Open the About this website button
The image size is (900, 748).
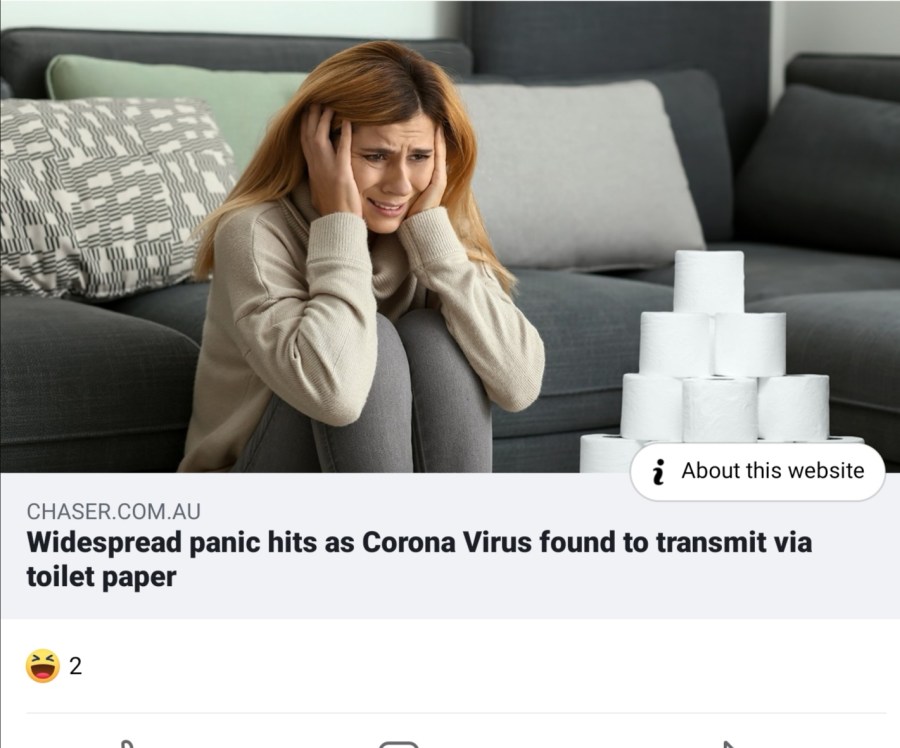pos(758,471)
